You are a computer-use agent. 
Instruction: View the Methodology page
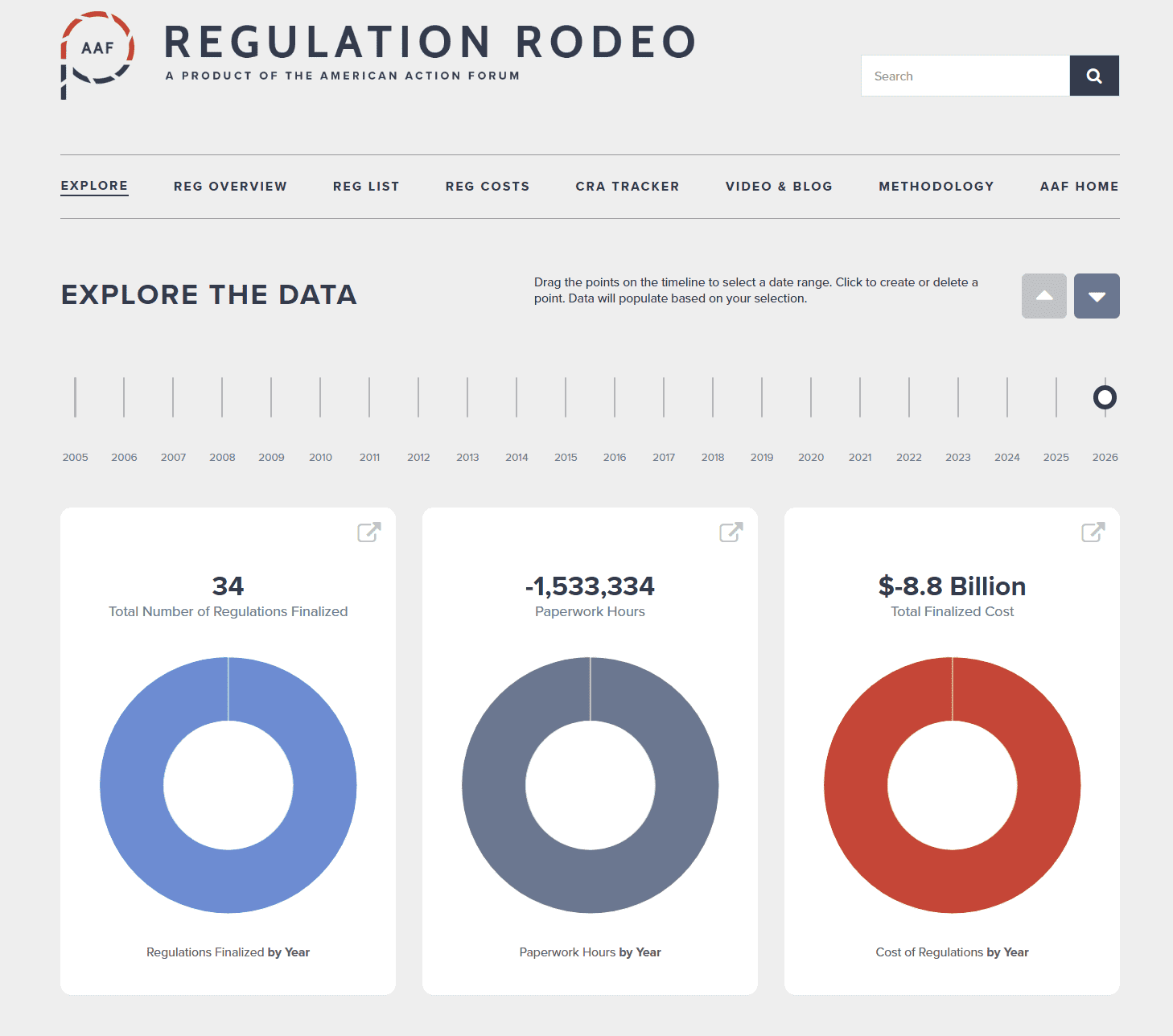pyautogui.click(x=936, y=187)
